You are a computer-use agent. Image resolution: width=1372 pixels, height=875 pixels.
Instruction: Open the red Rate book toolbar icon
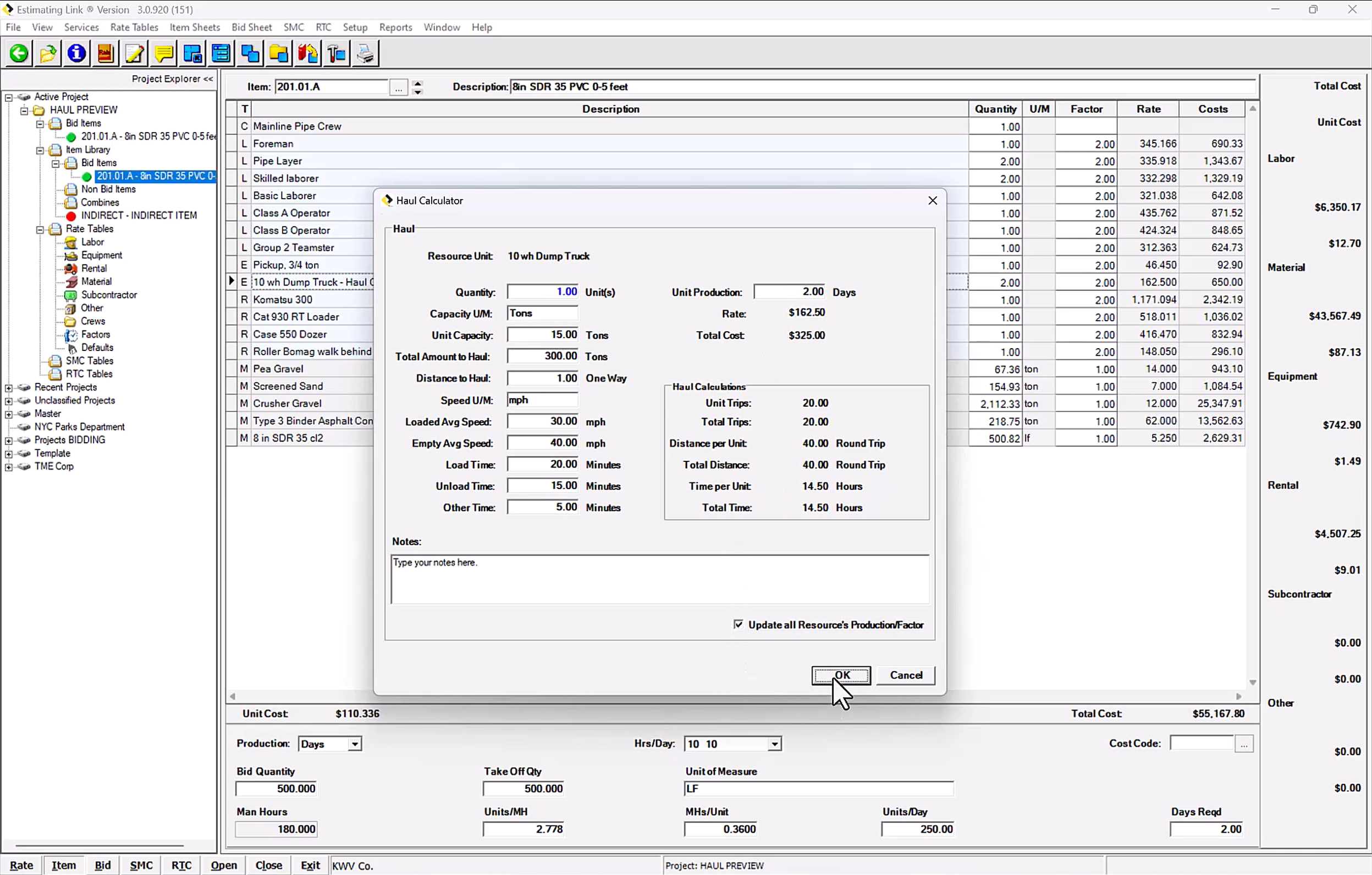pos(106,53)
